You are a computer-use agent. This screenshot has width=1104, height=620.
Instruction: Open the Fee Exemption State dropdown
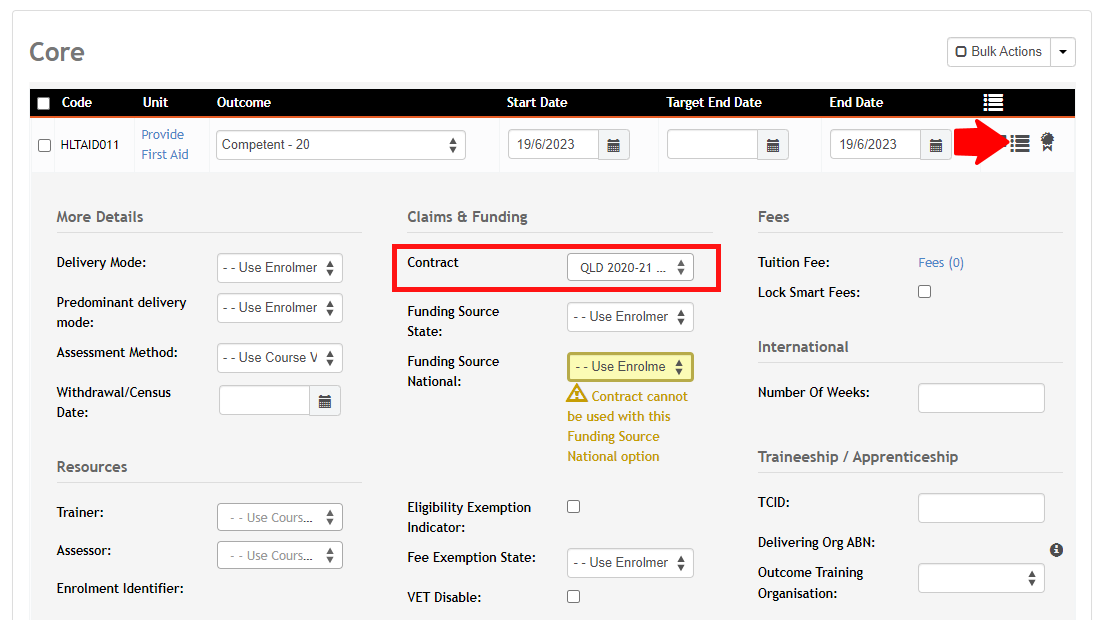(x=630, y=563)
